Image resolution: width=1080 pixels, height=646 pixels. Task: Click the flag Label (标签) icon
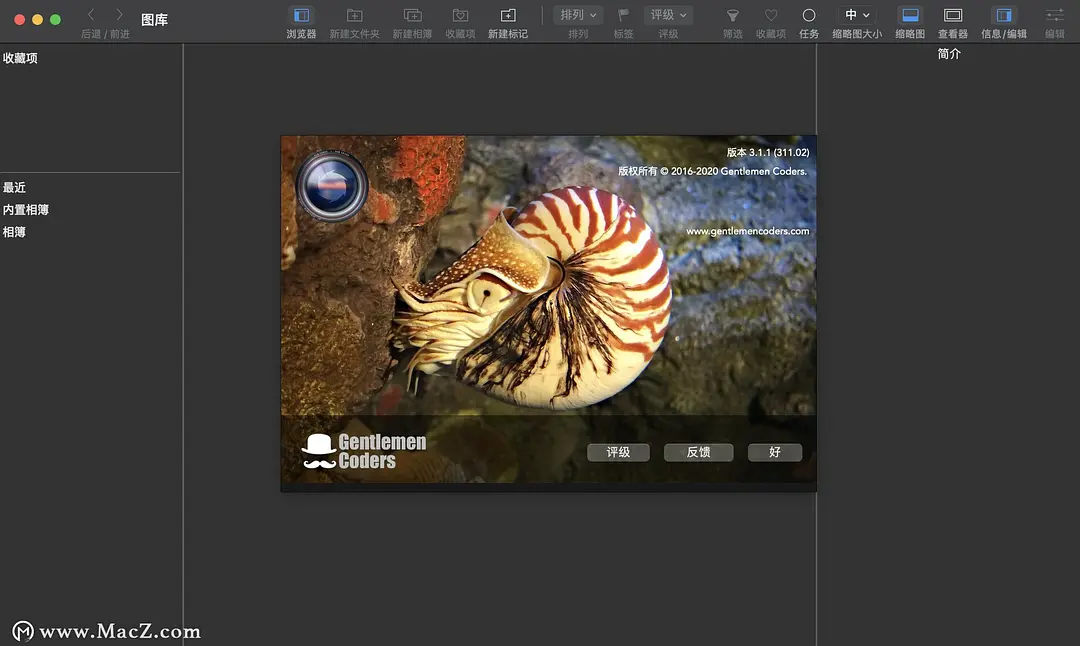point(624,16)
